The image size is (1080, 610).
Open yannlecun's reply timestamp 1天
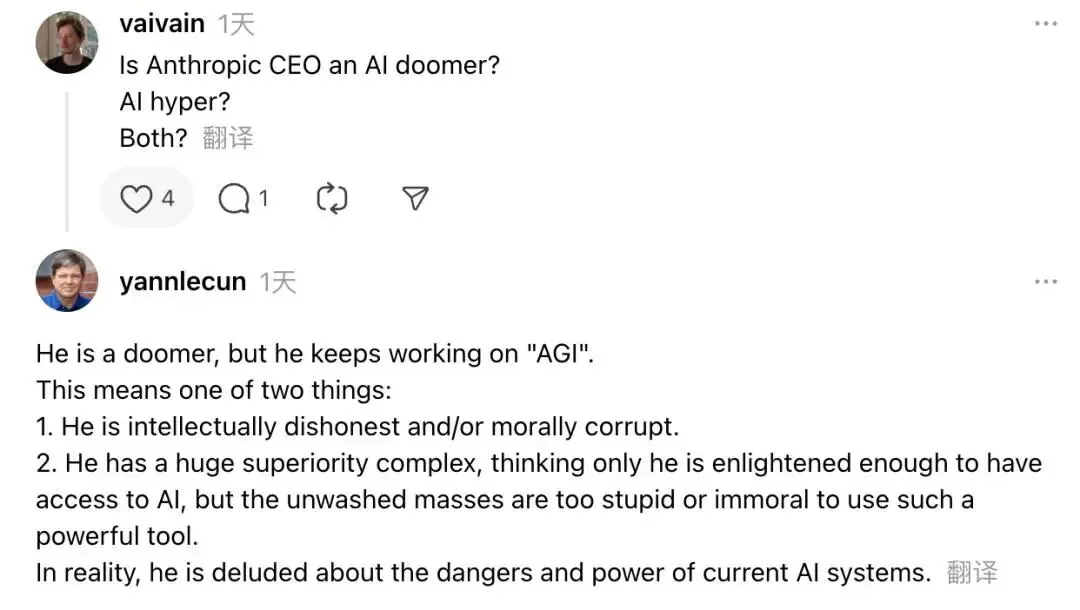(x=278, y=282)
